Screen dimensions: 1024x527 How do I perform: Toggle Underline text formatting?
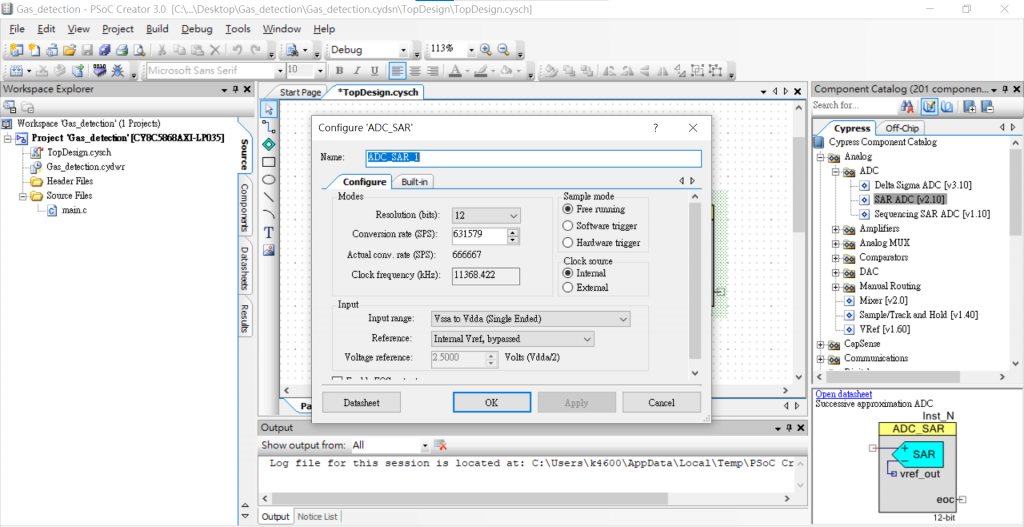pyautogui.click(x=374, y=71)
